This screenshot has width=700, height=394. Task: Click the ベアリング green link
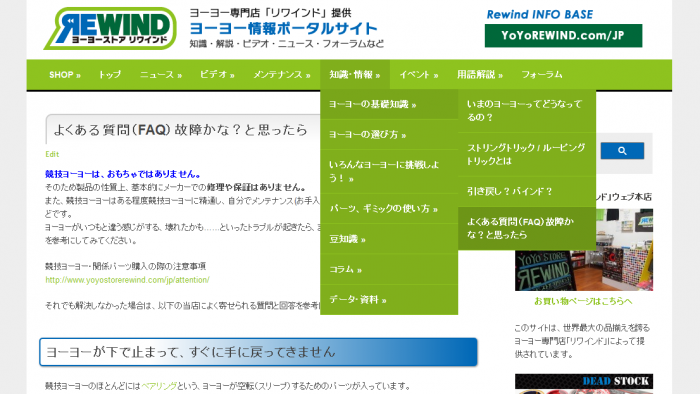point(159,386)
